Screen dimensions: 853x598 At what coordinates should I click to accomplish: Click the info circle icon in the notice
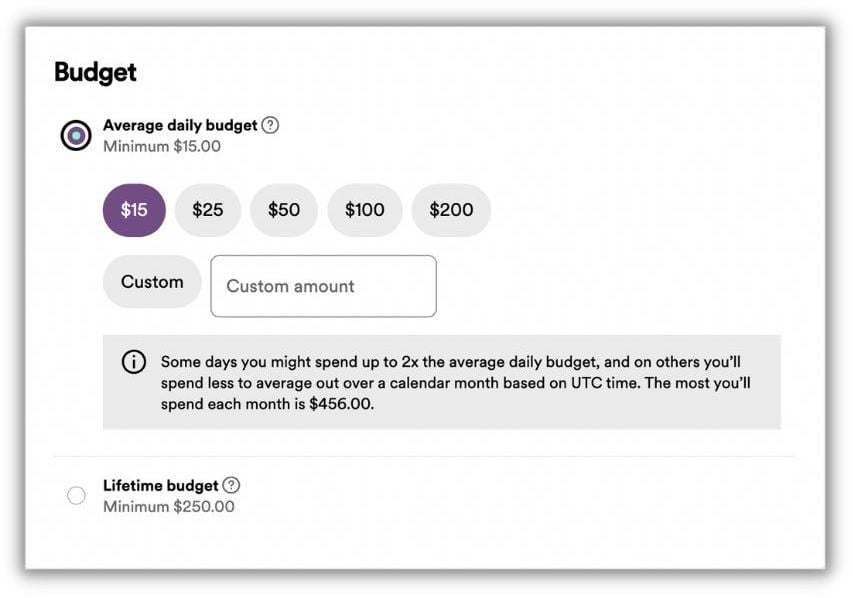coord(134,362)
